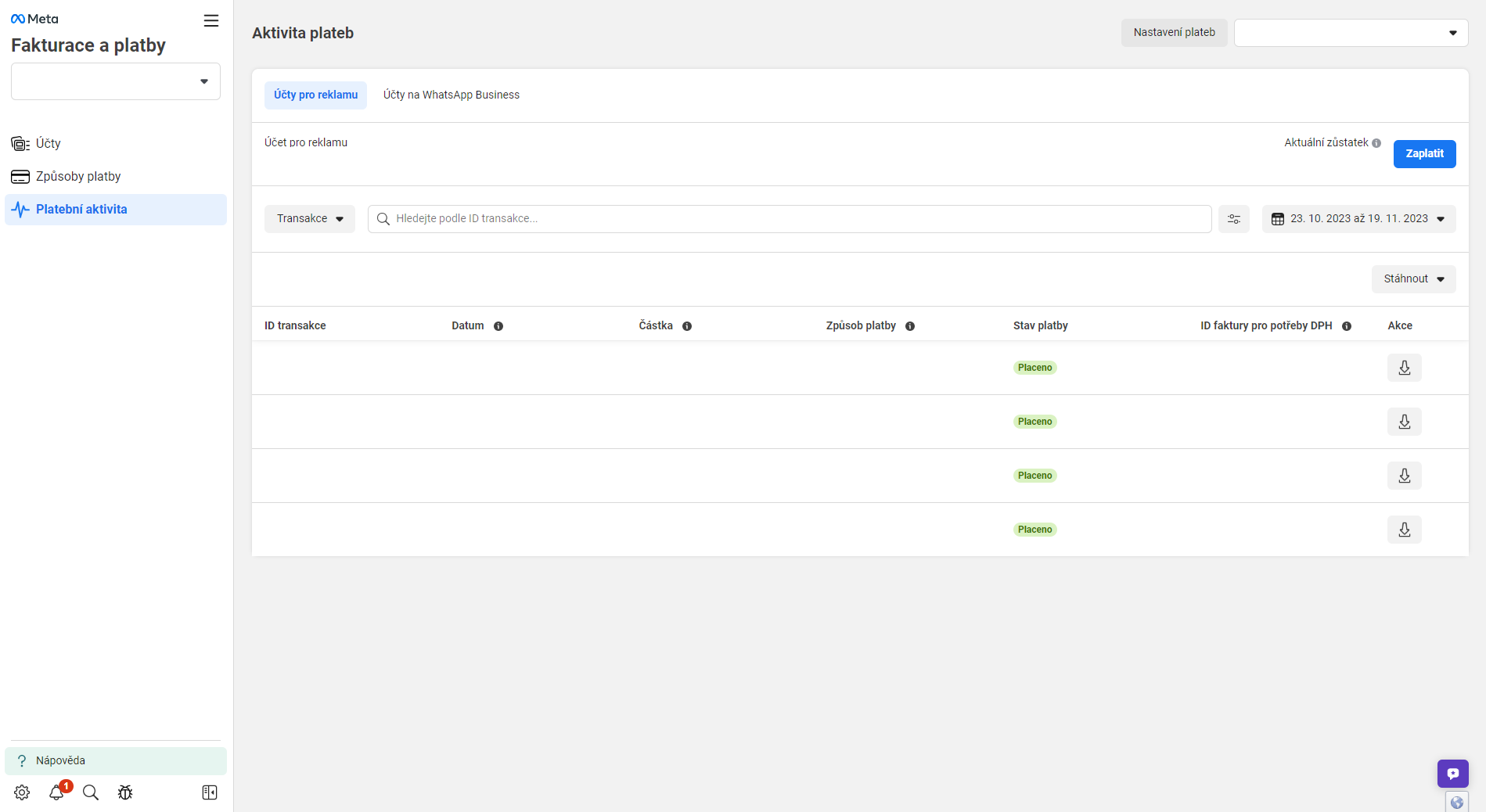Open Způsoby platby section

(x=116, y=177)
